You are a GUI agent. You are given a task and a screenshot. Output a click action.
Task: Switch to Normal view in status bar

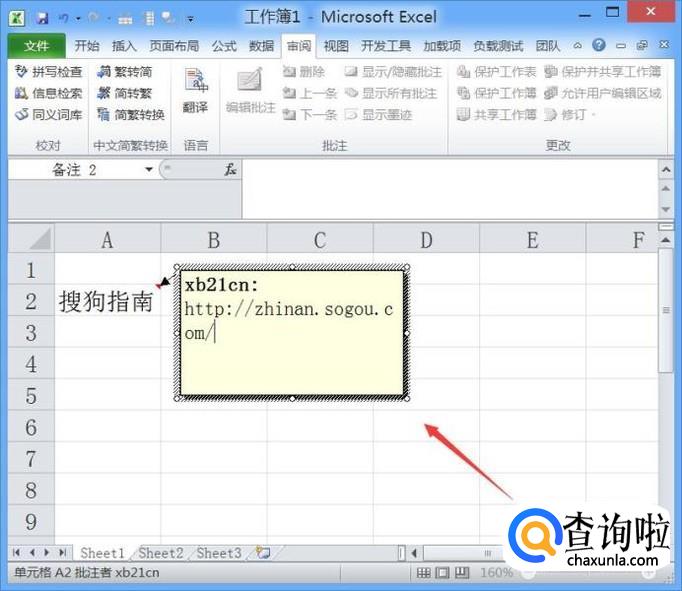click(423, 572)
